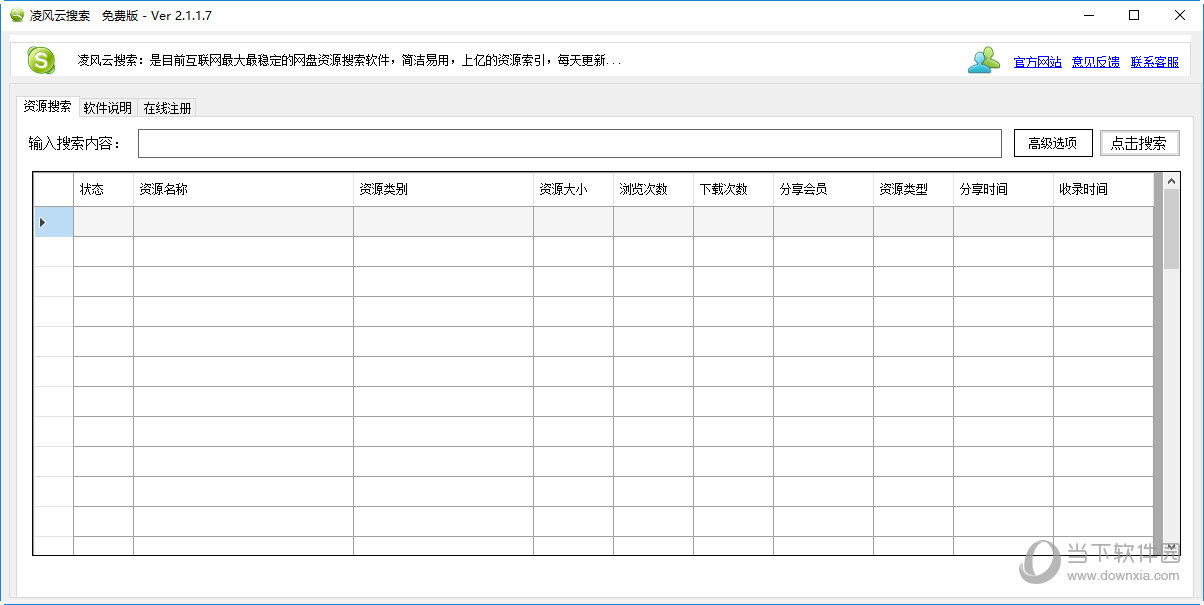Sort by the 资源大小 column header
This screenshot has height=605, width=1204.
573,189
